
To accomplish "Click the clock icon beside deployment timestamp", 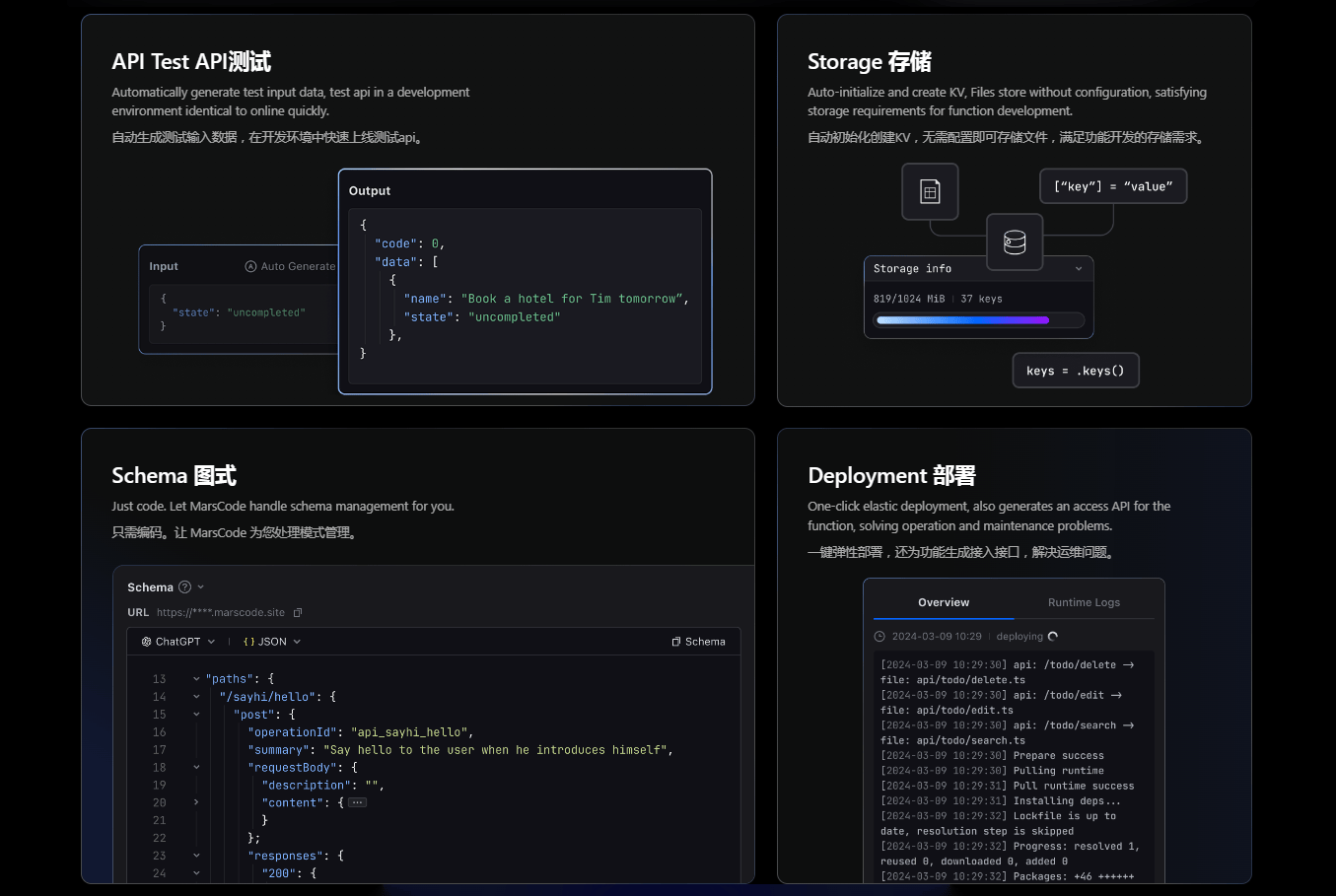I will tap(879, 637).
